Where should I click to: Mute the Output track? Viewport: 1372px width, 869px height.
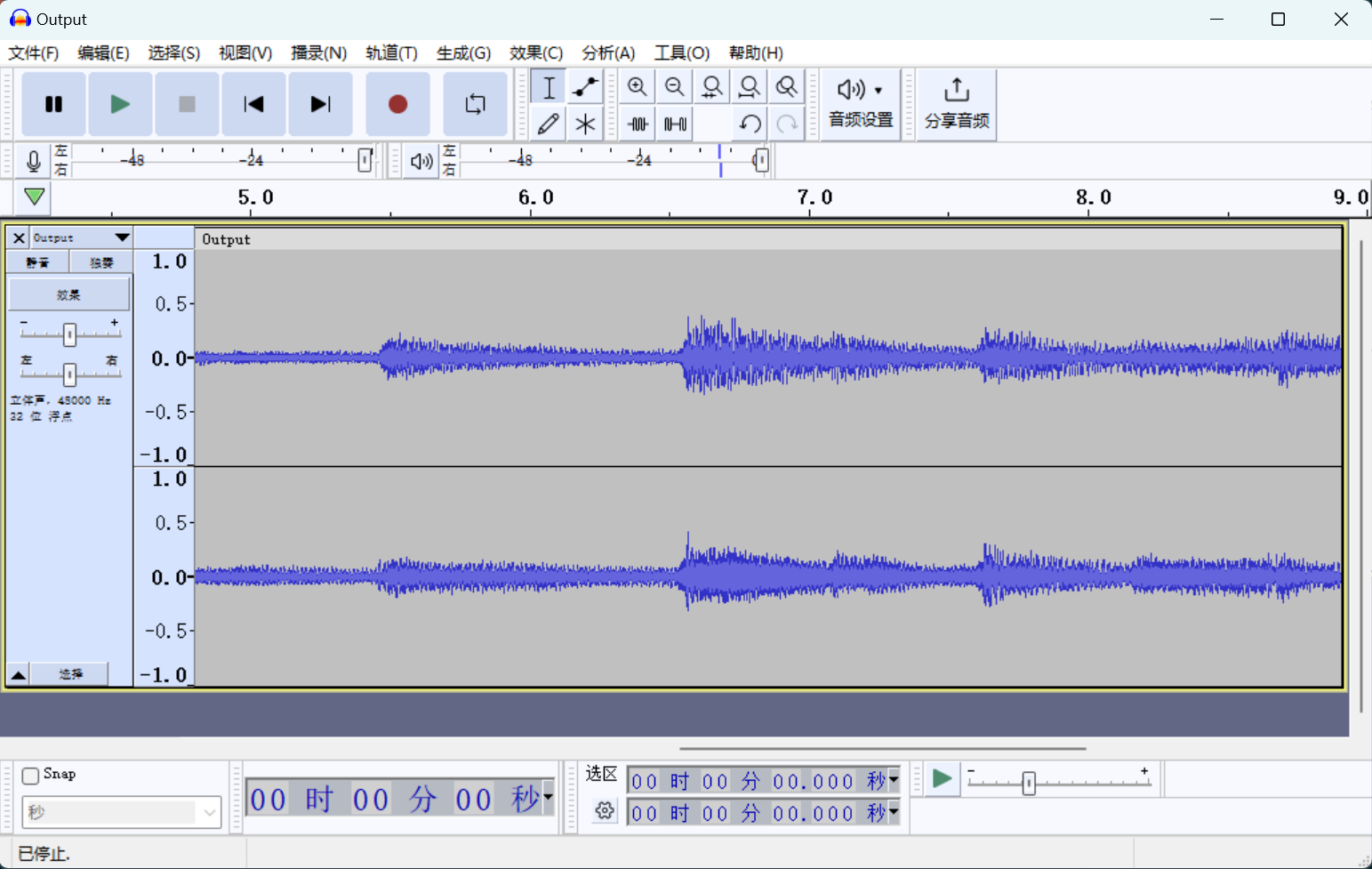click(x=37, y=262)
